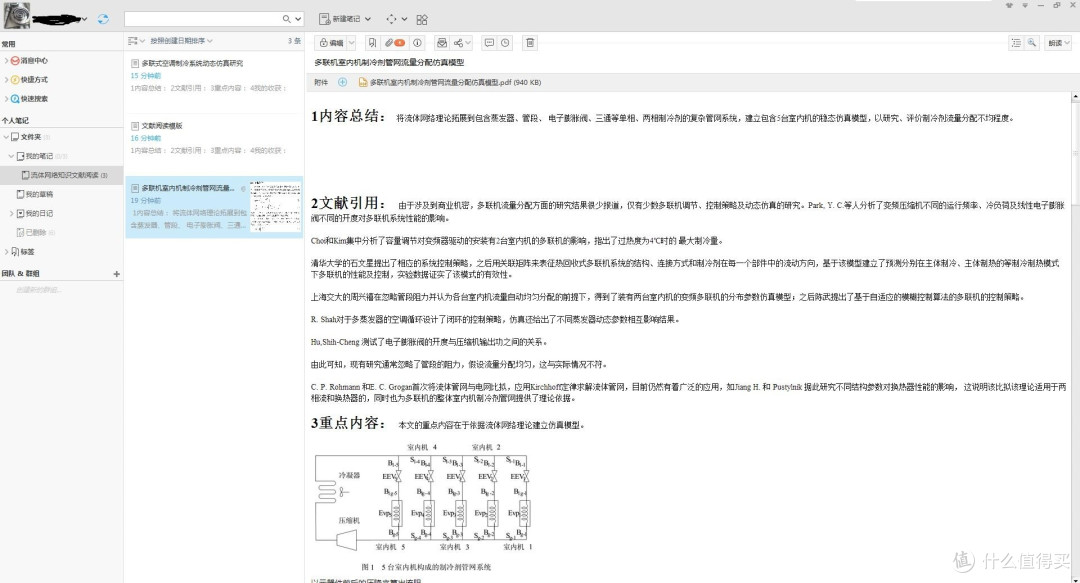Click the fullscreen arrows icon
The image size is (1080, 583).
click(x=391, y=19)
